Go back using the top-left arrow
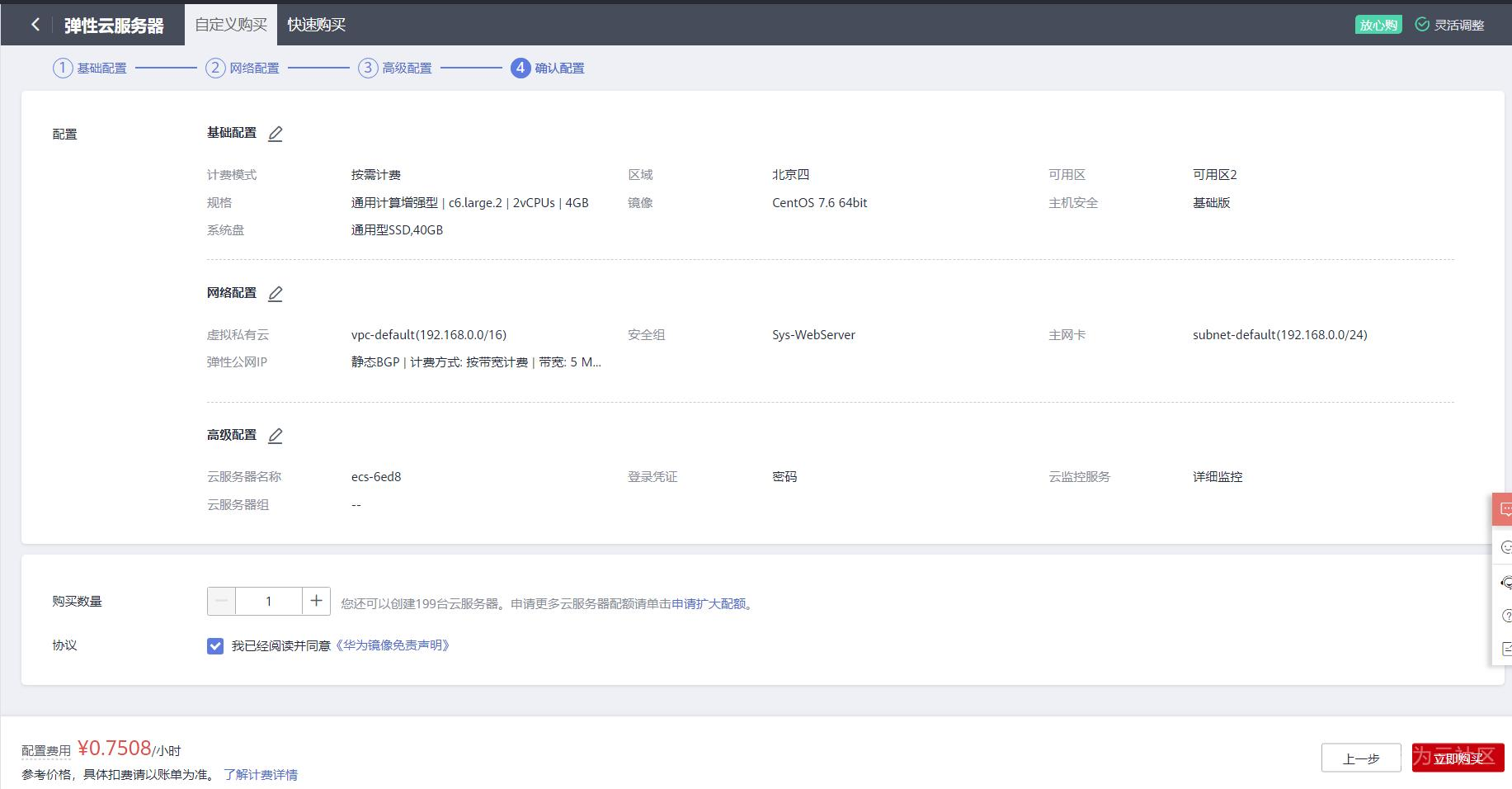The height and width of the screenshot is (789, 1512). (35, 25)
